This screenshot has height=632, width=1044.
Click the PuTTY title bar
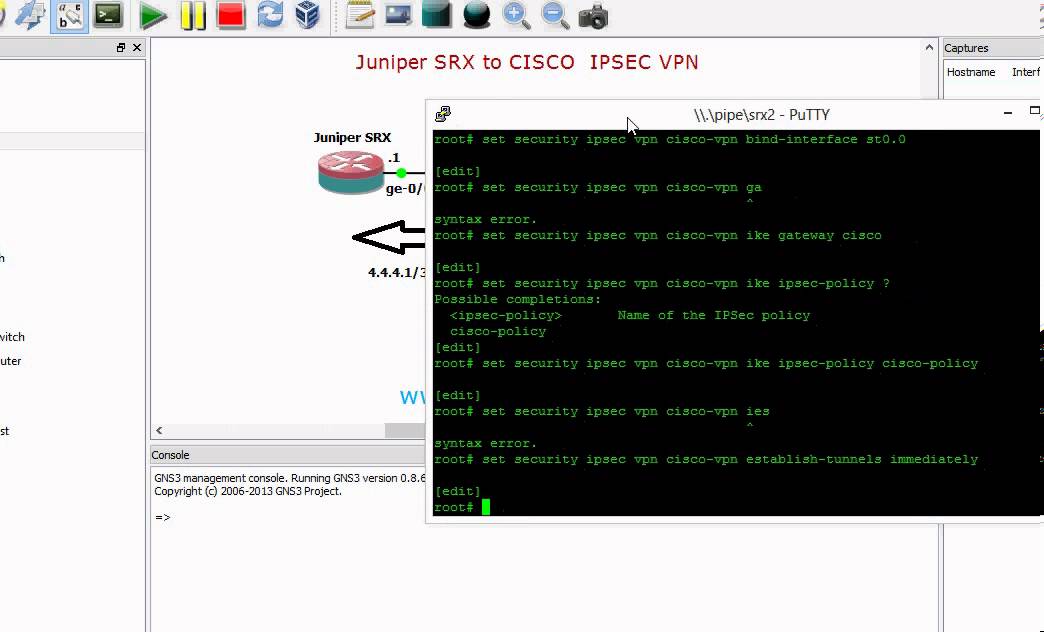coord(761,115)
